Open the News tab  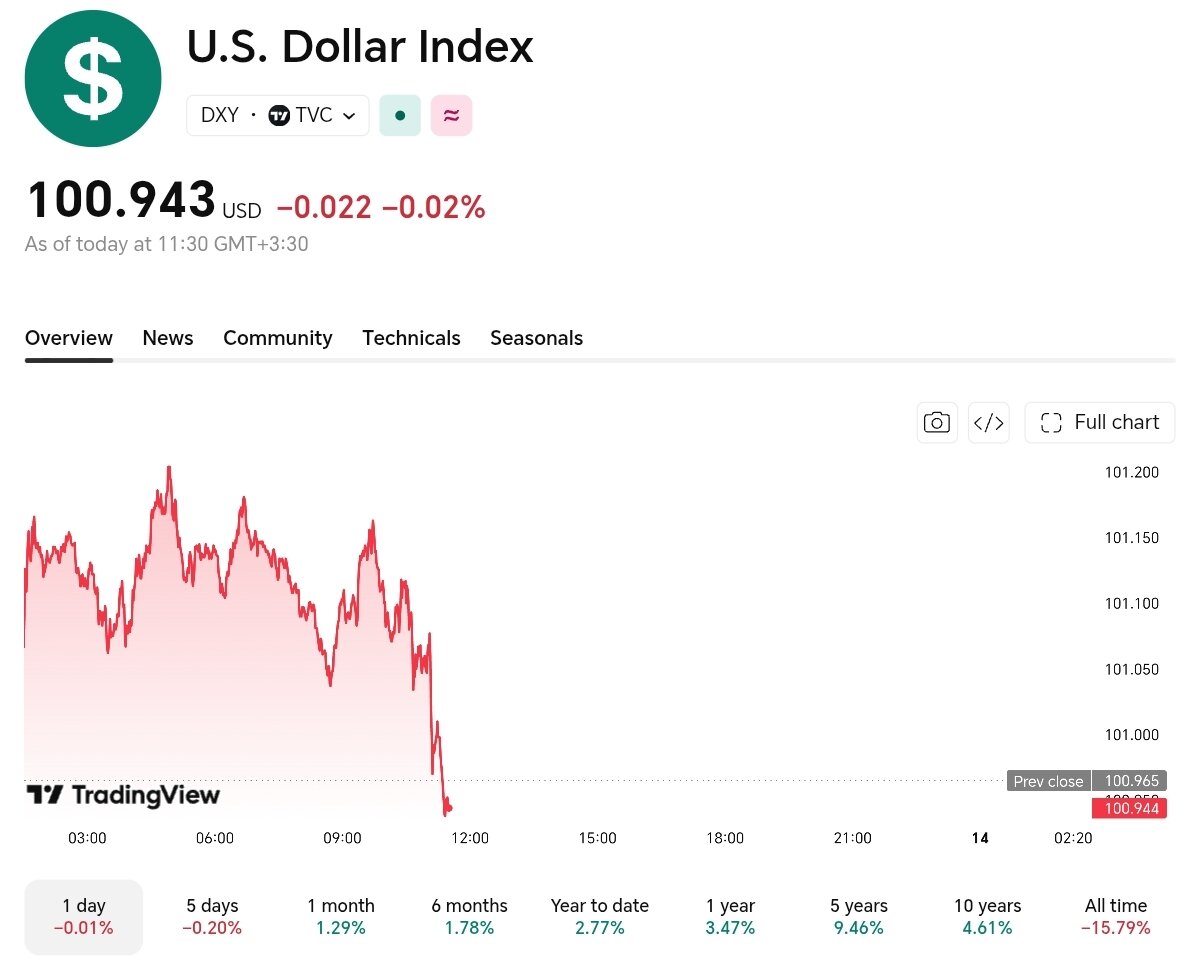click(x=168, y=338)
